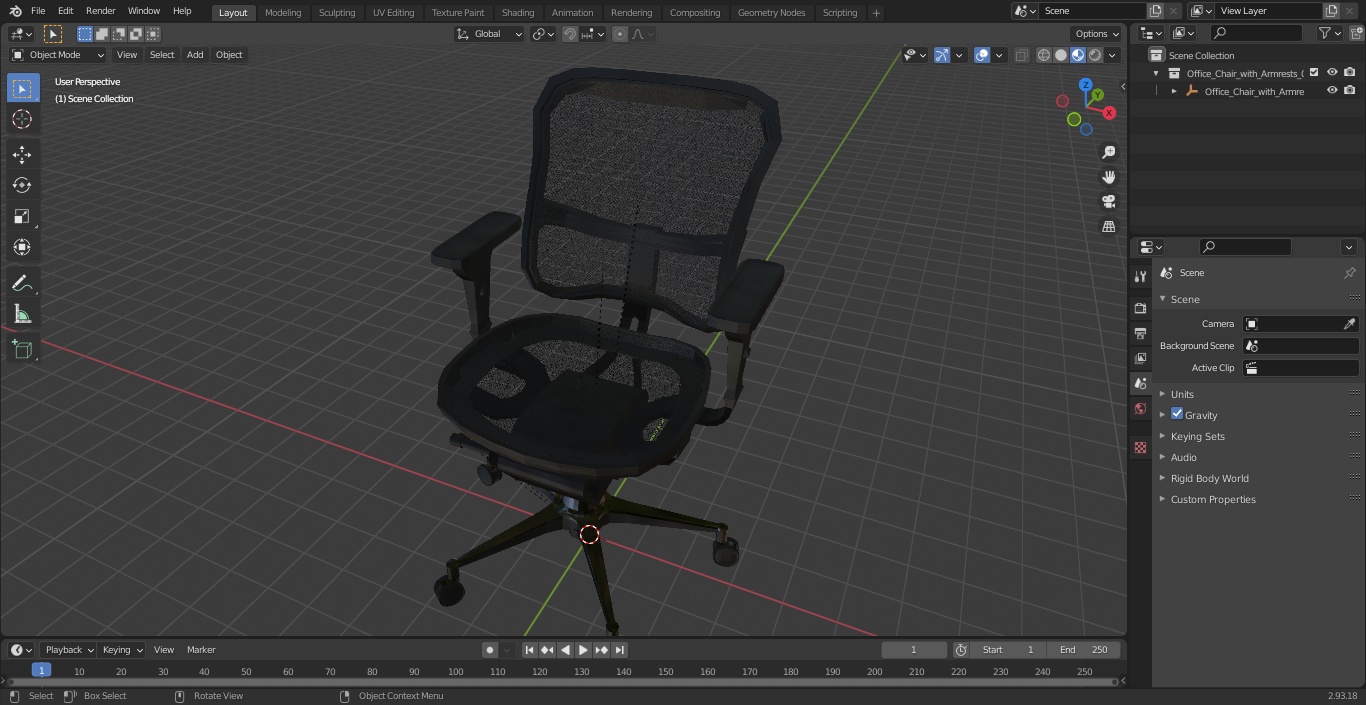Click the outliner search field
This screenshot has width=1366, height=705.
pyautogui.click(x=1255, y=33)
